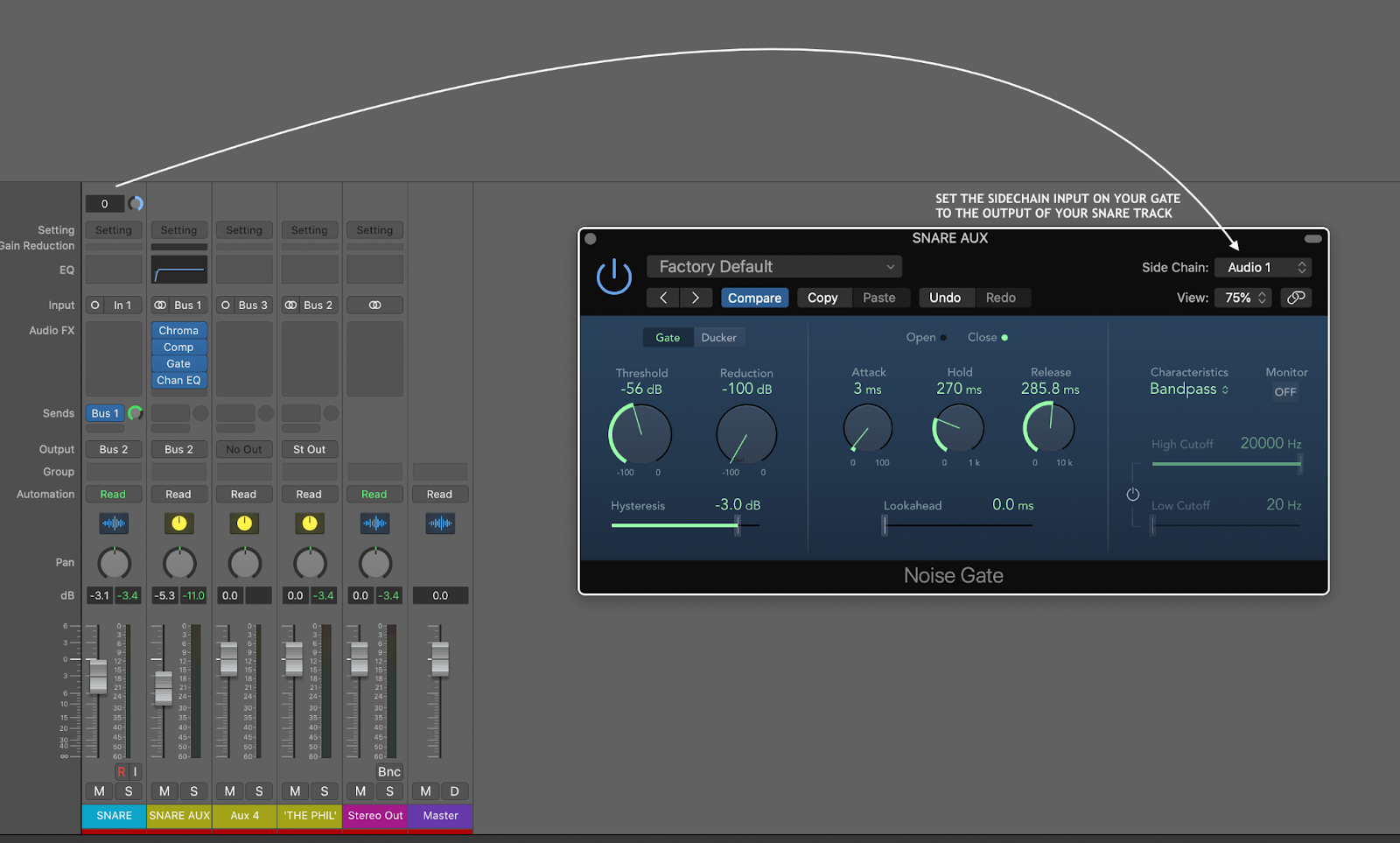The height and width of the screenshot is (843, 1400).
Task: Click the High Cutoff slider
Action: click(1226, 464)
